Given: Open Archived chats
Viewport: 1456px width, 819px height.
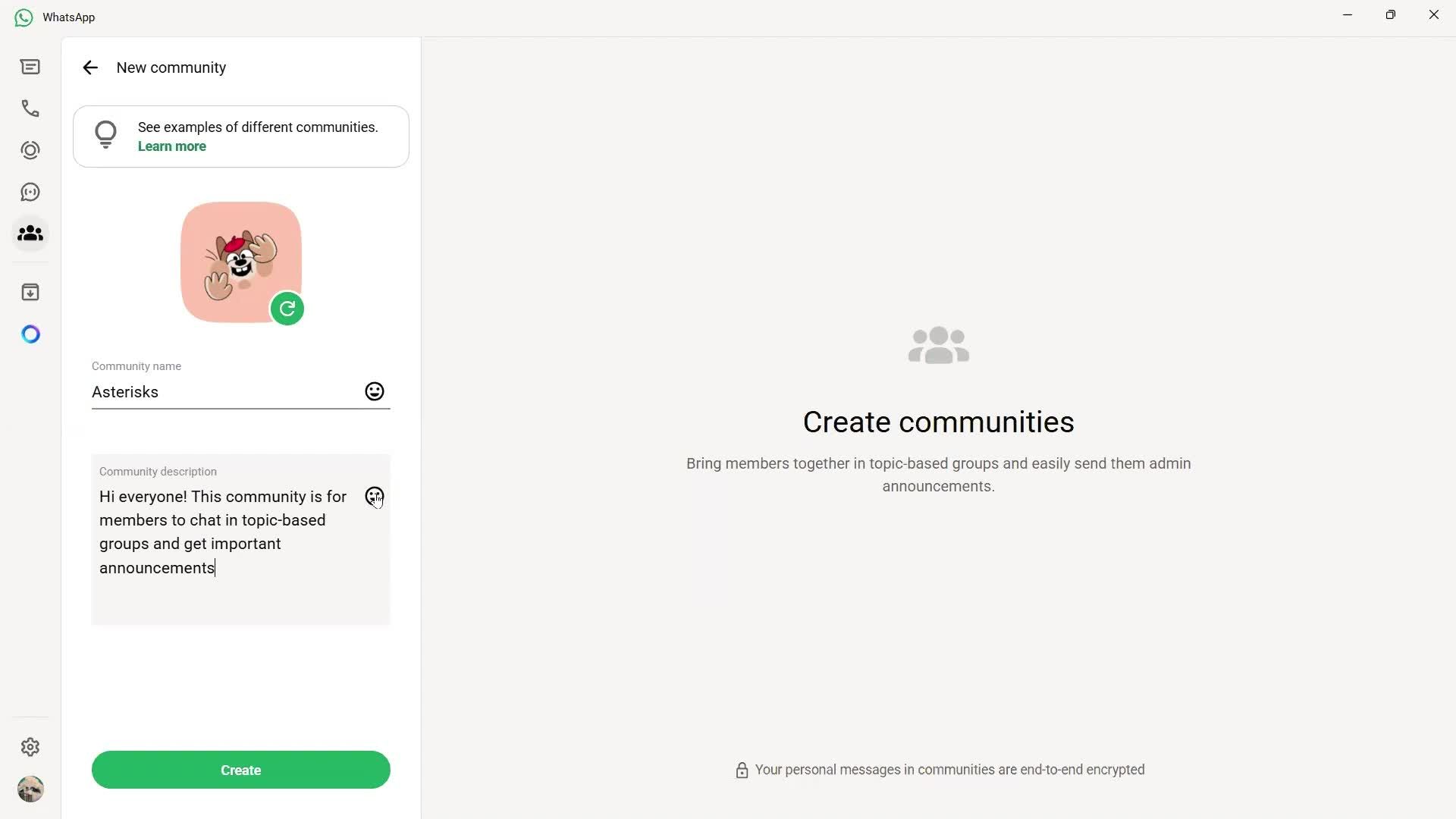Looking at the screenshot, I should point(30,291).
